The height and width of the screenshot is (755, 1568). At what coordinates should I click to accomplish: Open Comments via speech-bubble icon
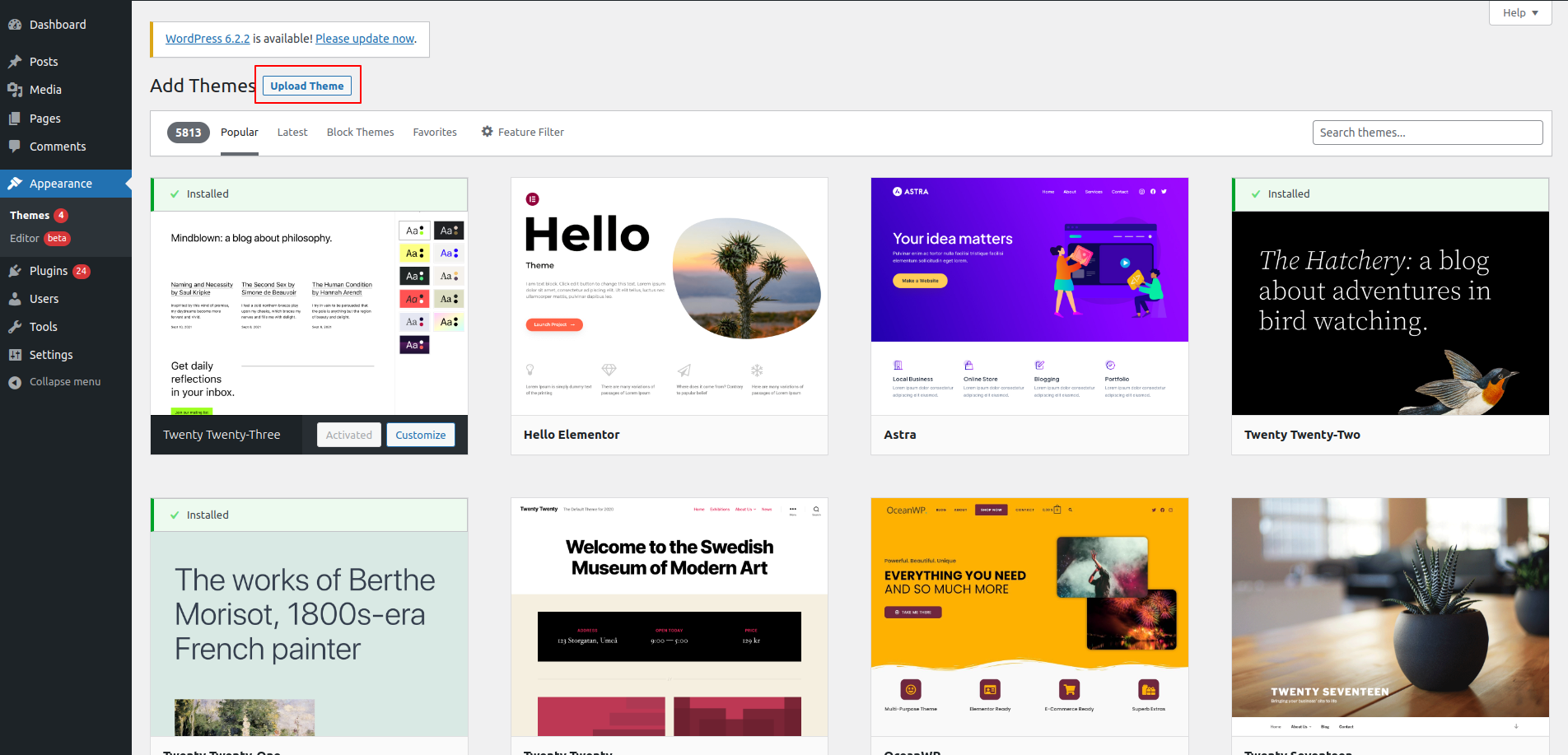[16, 146]
